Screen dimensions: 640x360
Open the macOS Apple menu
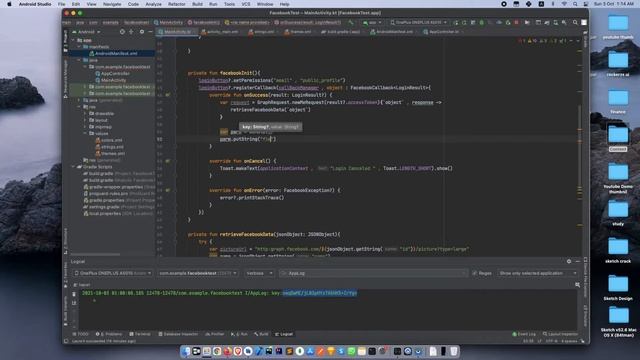(x=9, y=4)
